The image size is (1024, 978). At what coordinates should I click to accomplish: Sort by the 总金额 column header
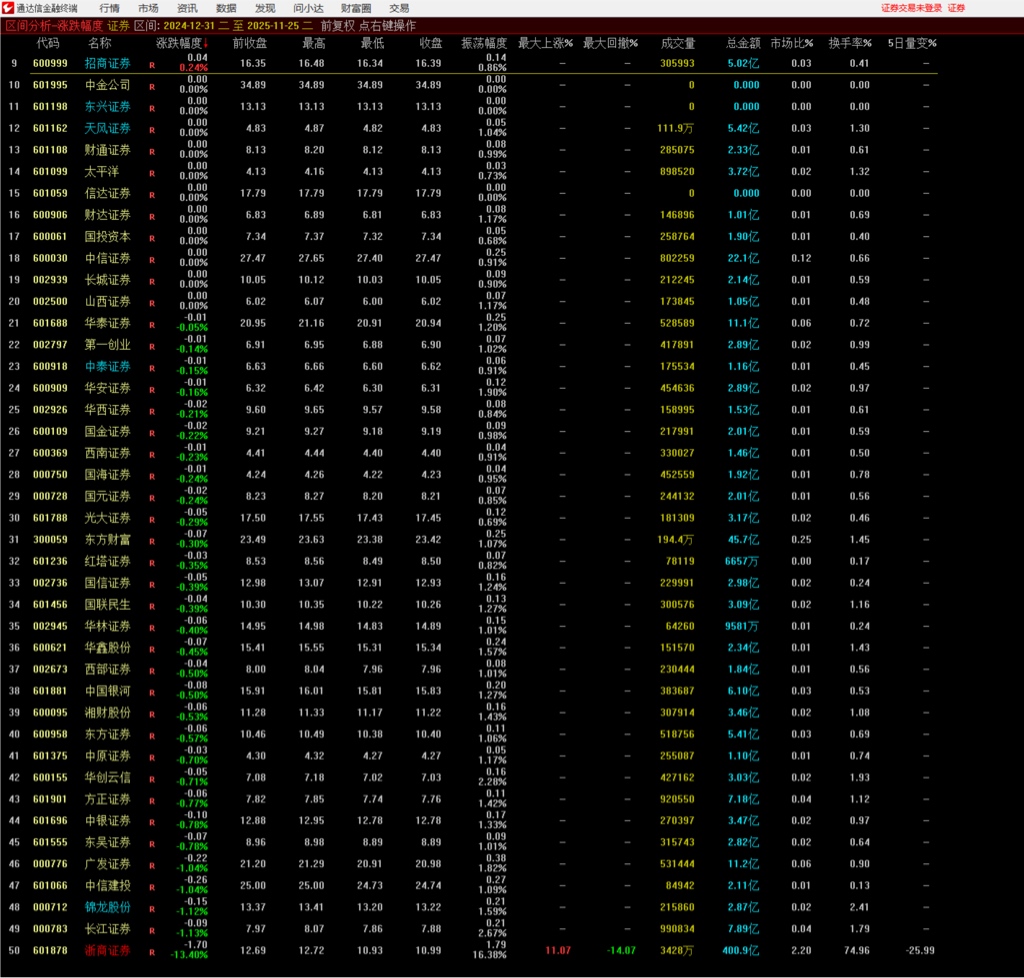point(743,43)
